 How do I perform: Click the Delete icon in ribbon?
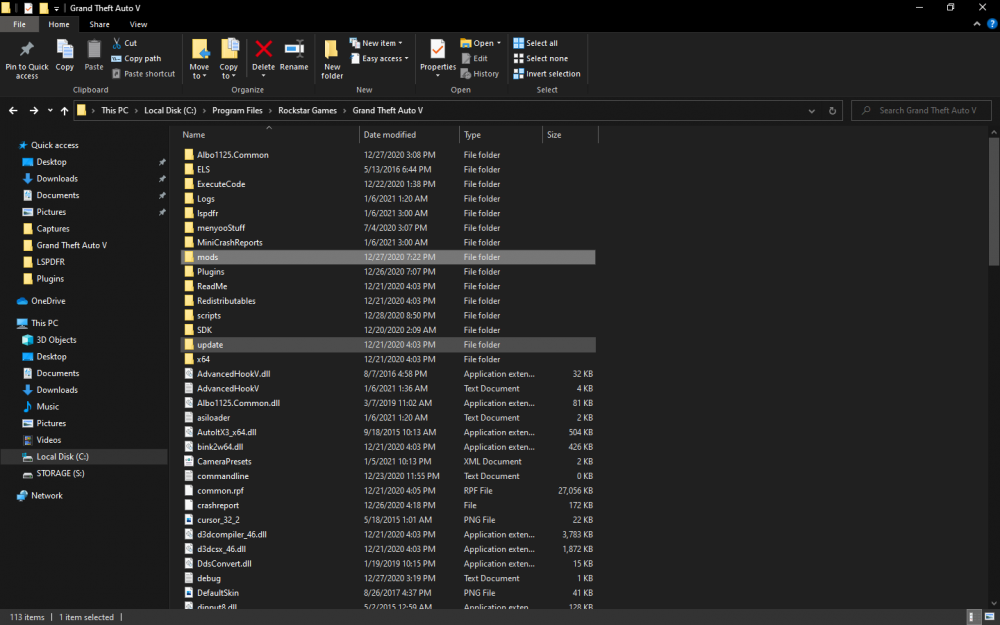(x=263, y=52)
